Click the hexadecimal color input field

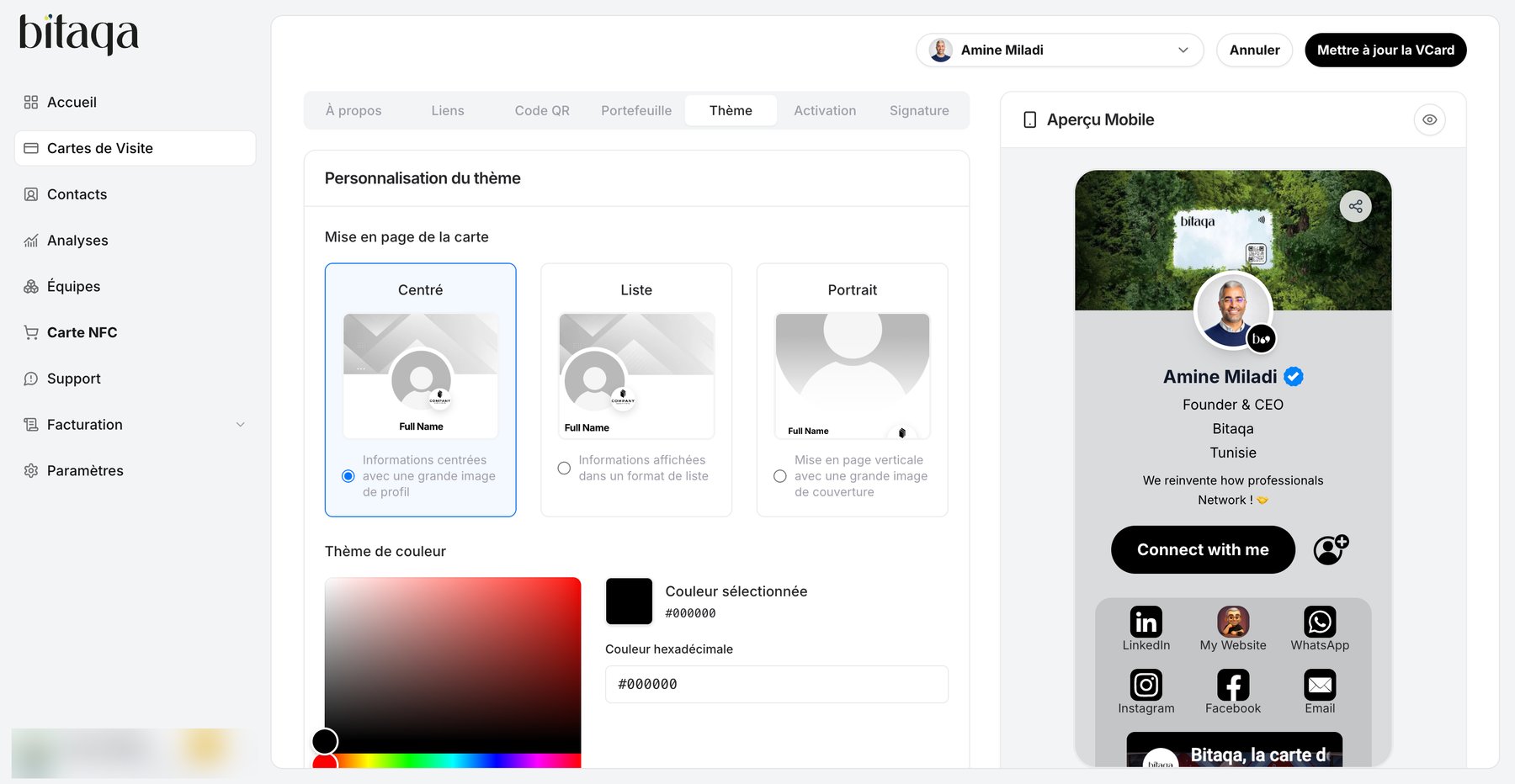tap(777, 685)
